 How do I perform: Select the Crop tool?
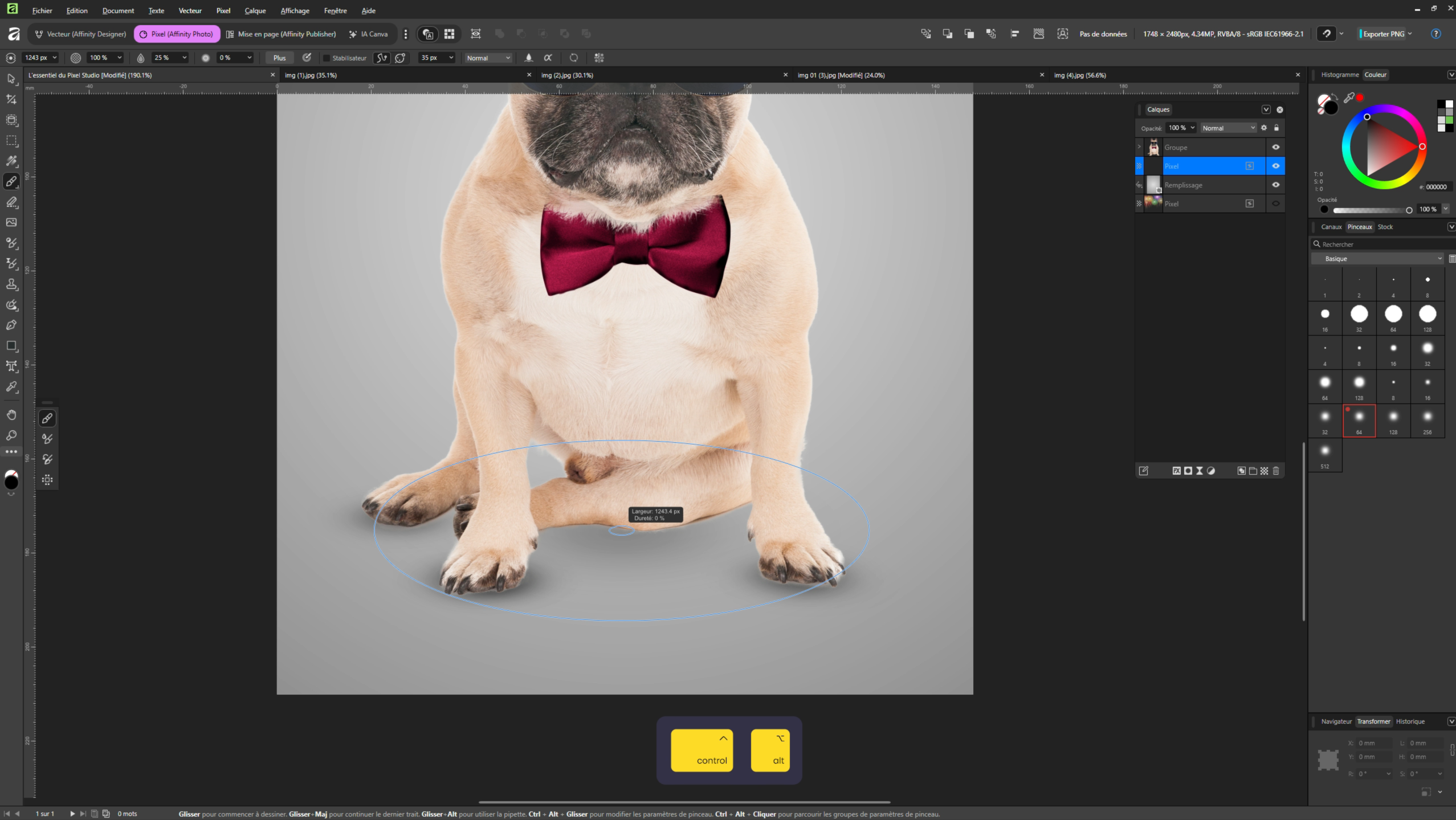coord(11,100)
